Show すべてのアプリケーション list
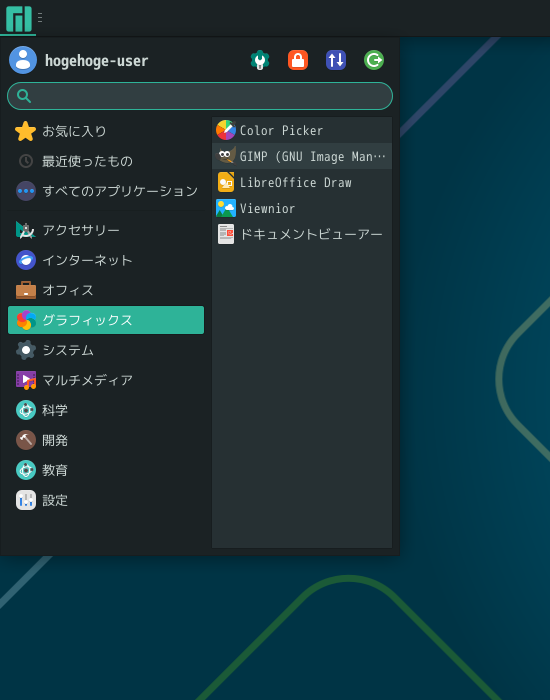550x700 pixels. coord(106,191)
